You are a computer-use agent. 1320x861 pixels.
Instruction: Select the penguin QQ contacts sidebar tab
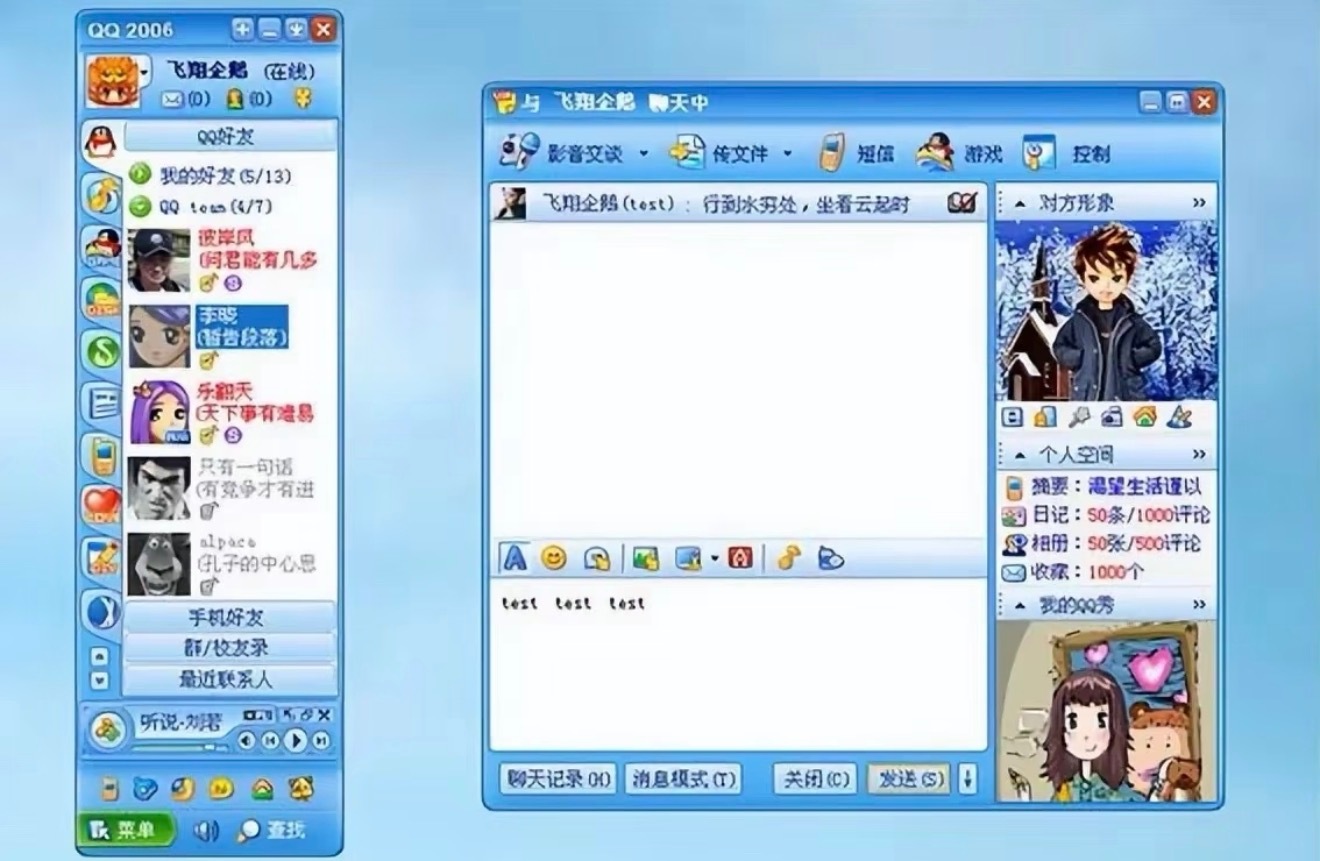point(100,144)
